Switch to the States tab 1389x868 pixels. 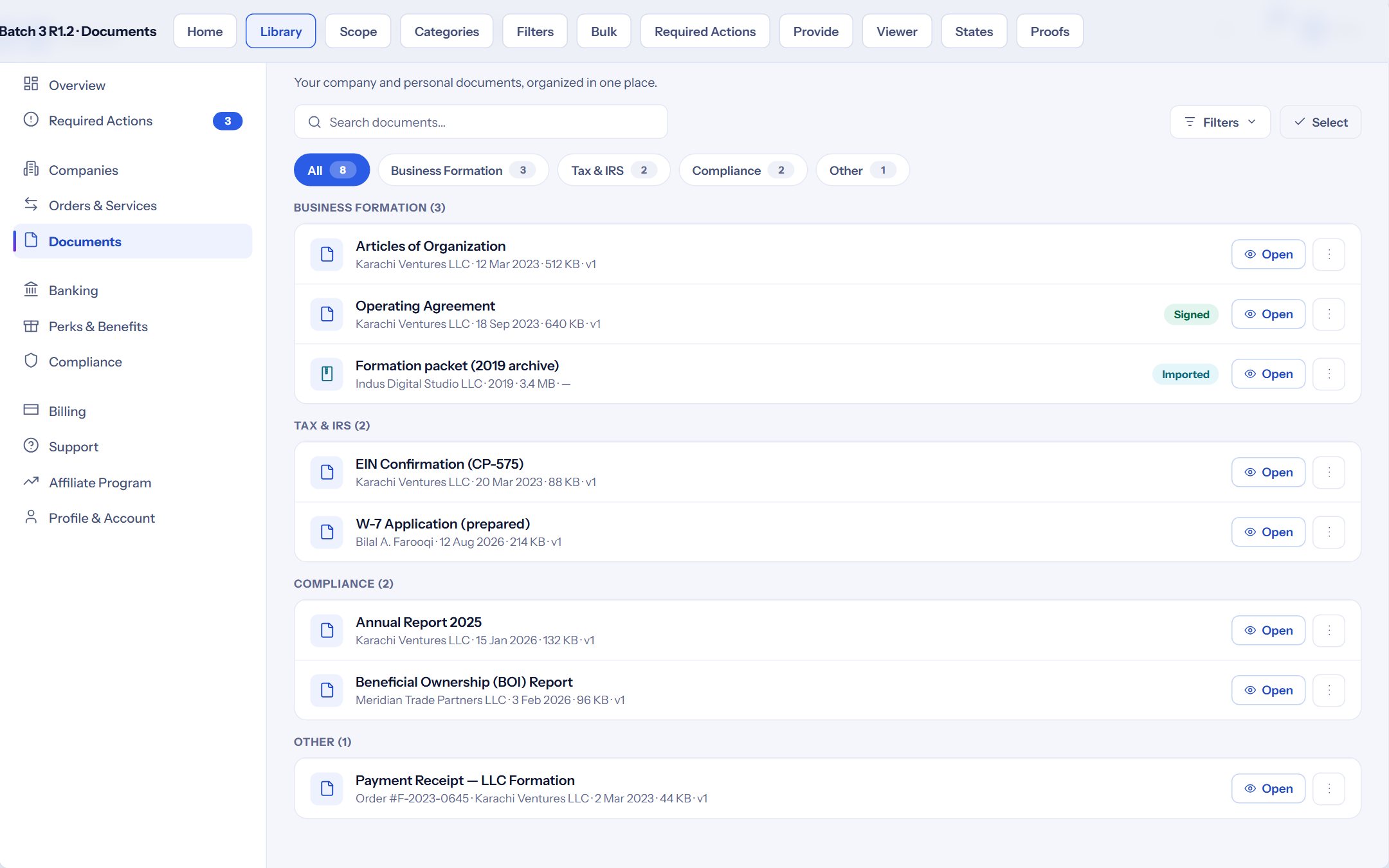tap(974, 32)
